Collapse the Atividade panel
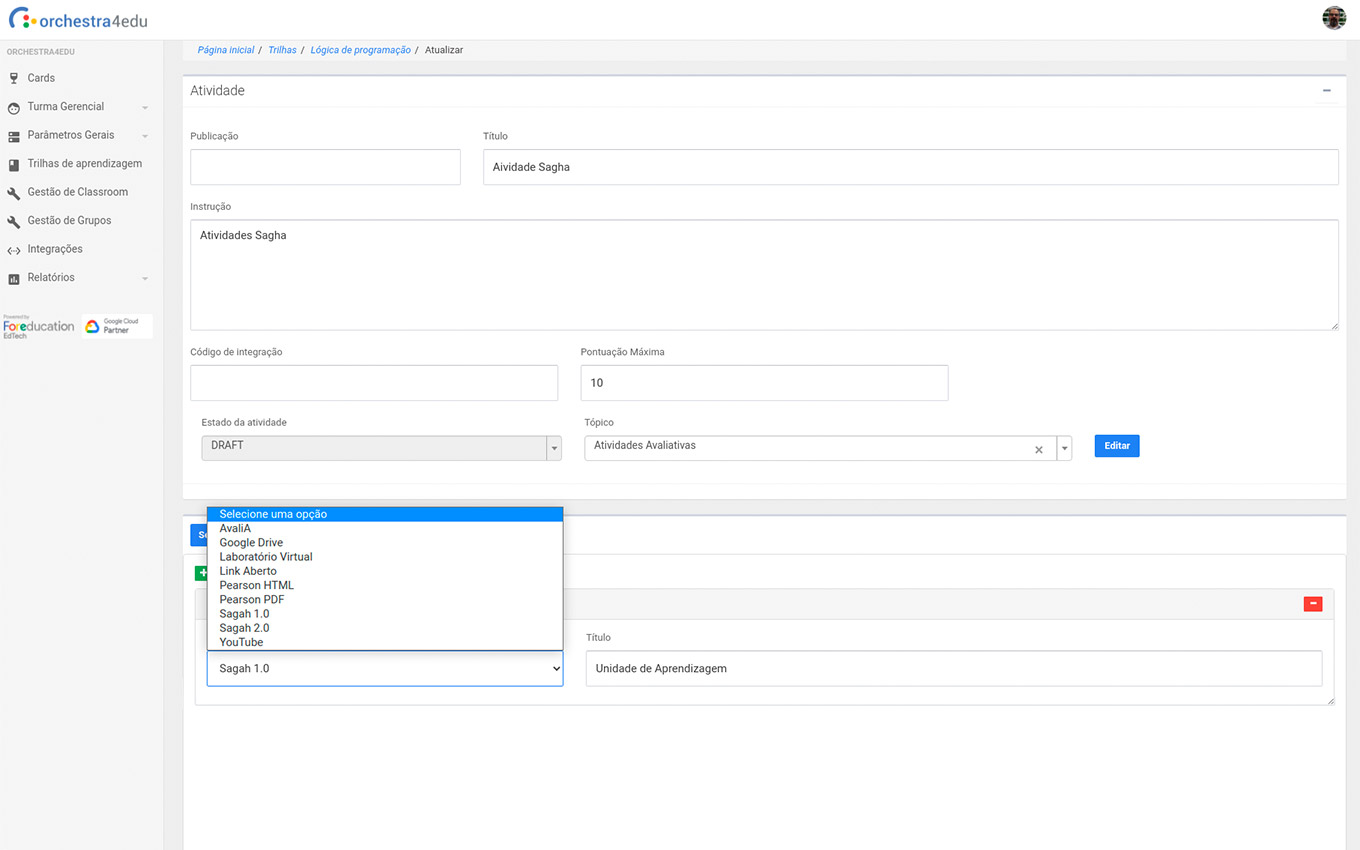The width and height of the screenshot is (1360, 850). pyautogui.click(x=1326, y=91)
